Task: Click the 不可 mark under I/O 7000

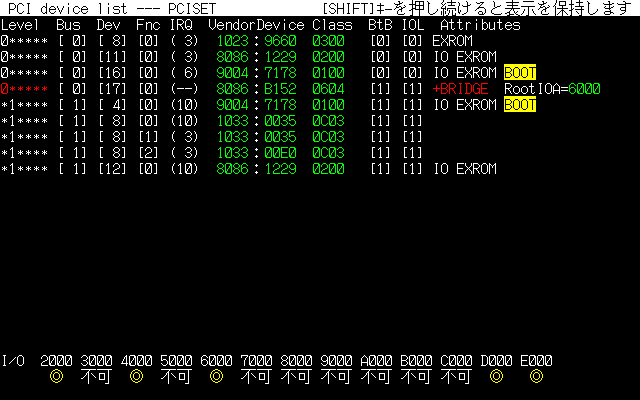Action: (x=256, y=377)
